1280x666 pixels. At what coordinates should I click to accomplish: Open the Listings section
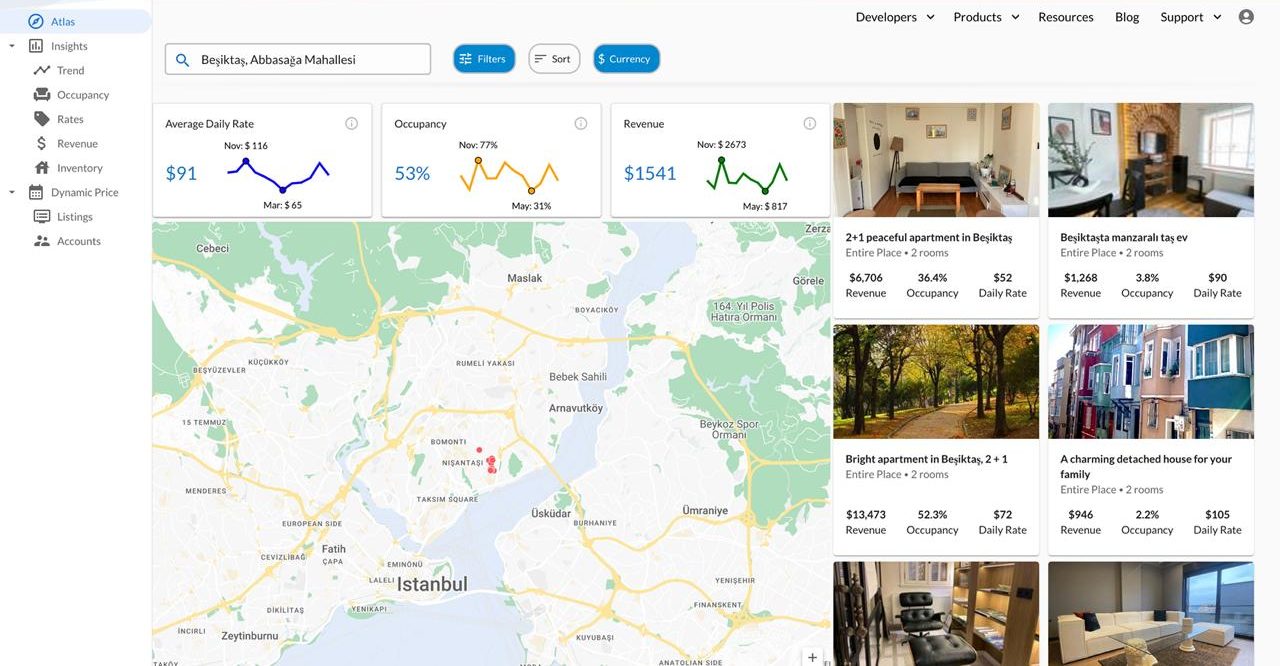coord(42,216)
